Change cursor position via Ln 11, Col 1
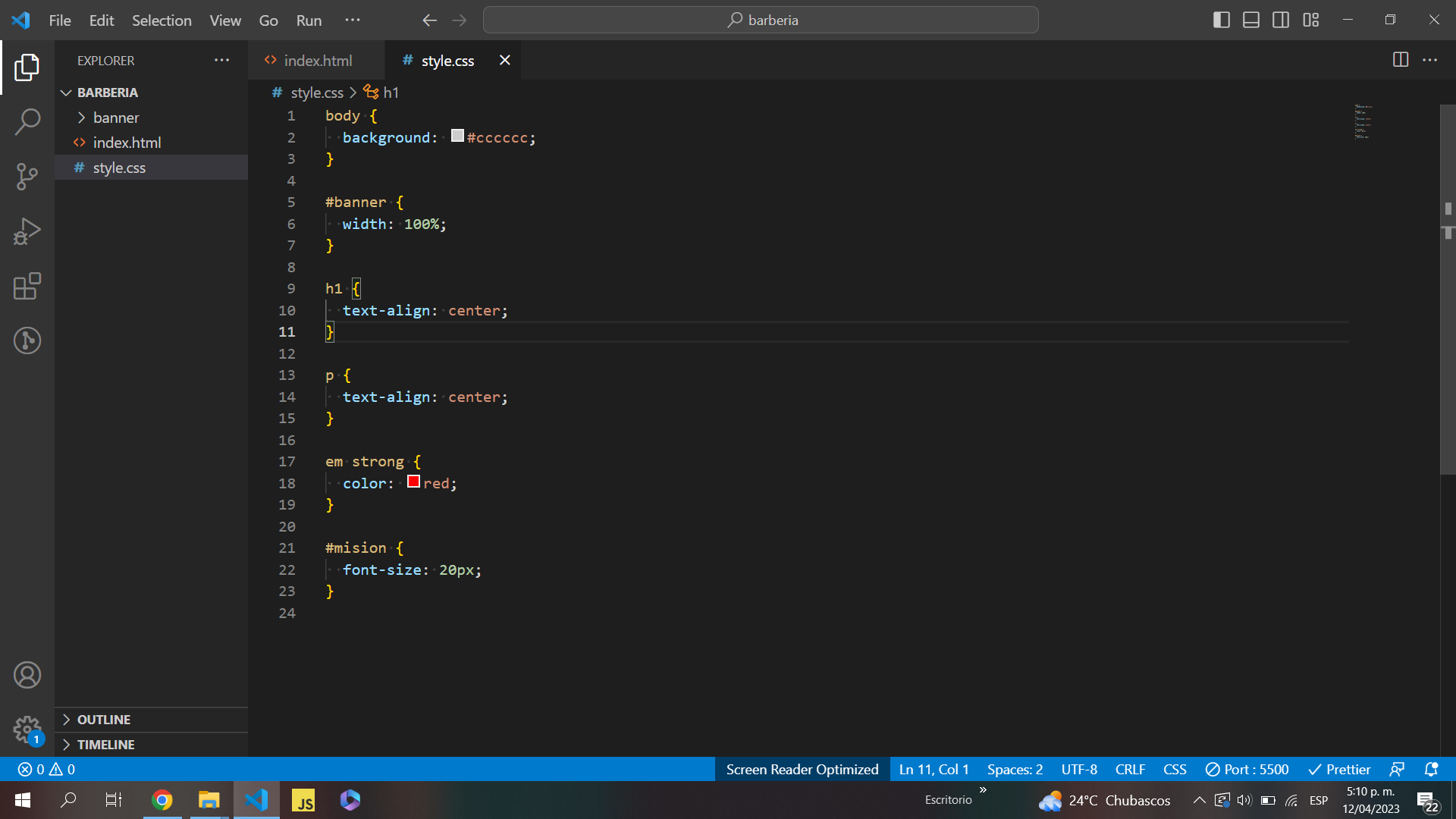The width and height of the screenshot is (1456, 819). point(934,769)
